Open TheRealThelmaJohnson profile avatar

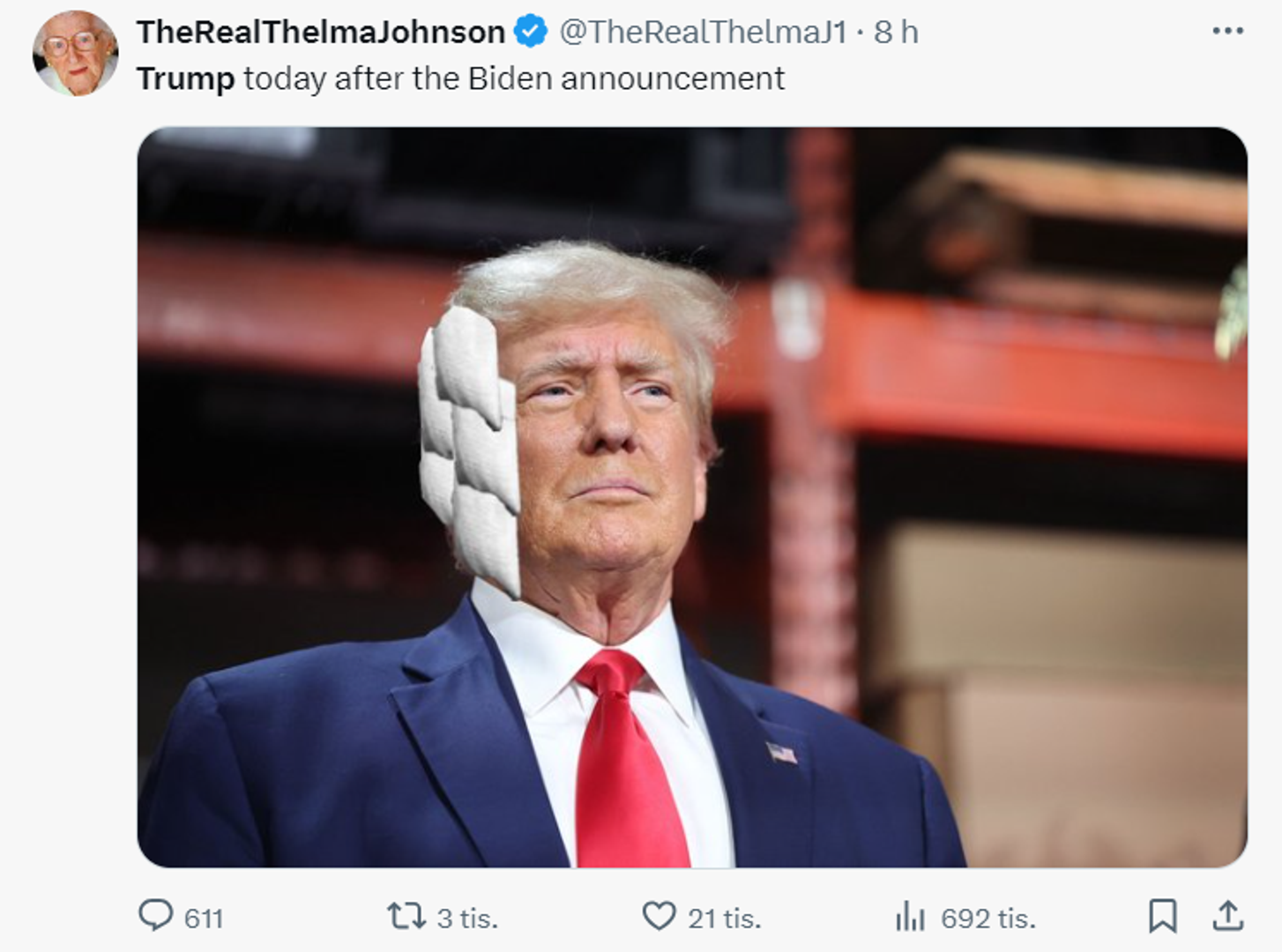75,53
